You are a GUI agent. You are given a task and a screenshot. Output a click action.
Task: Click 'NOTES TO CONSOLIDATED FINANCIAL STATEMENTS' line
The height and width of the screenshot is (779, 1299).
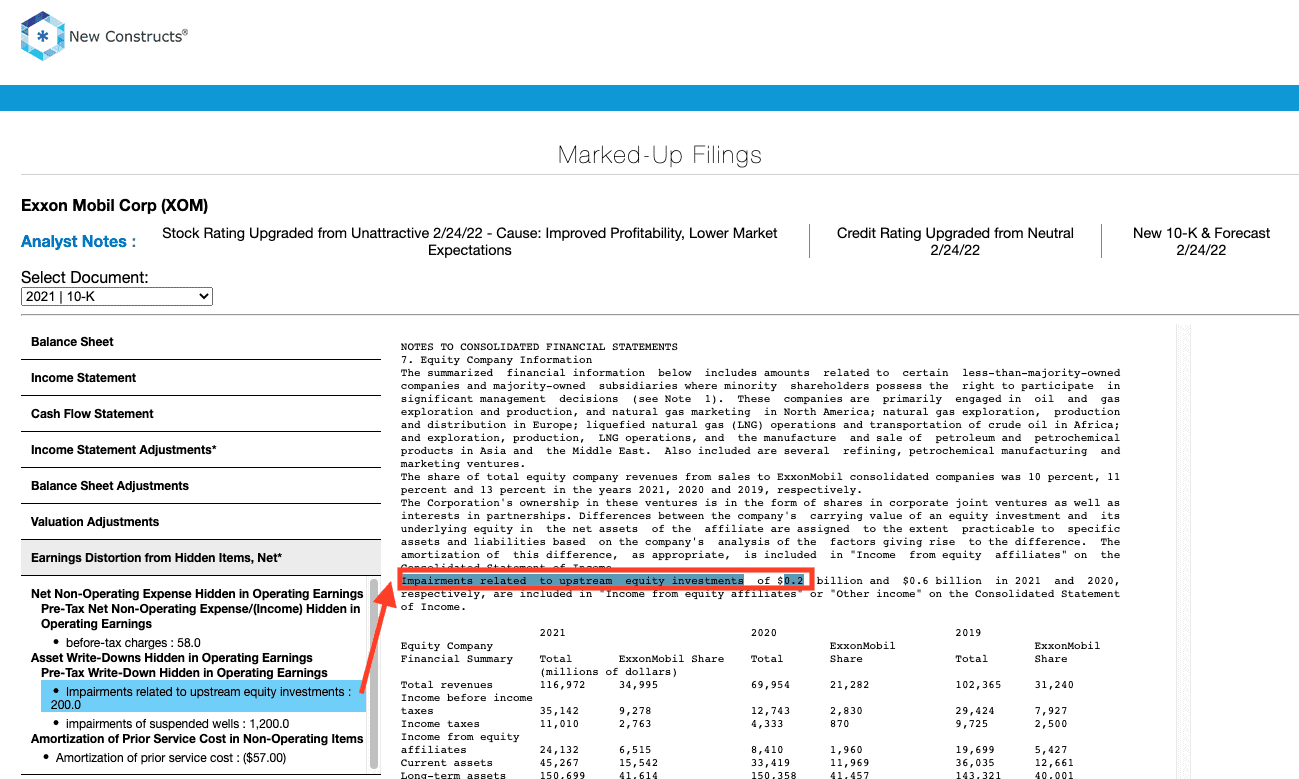(539, 347)
